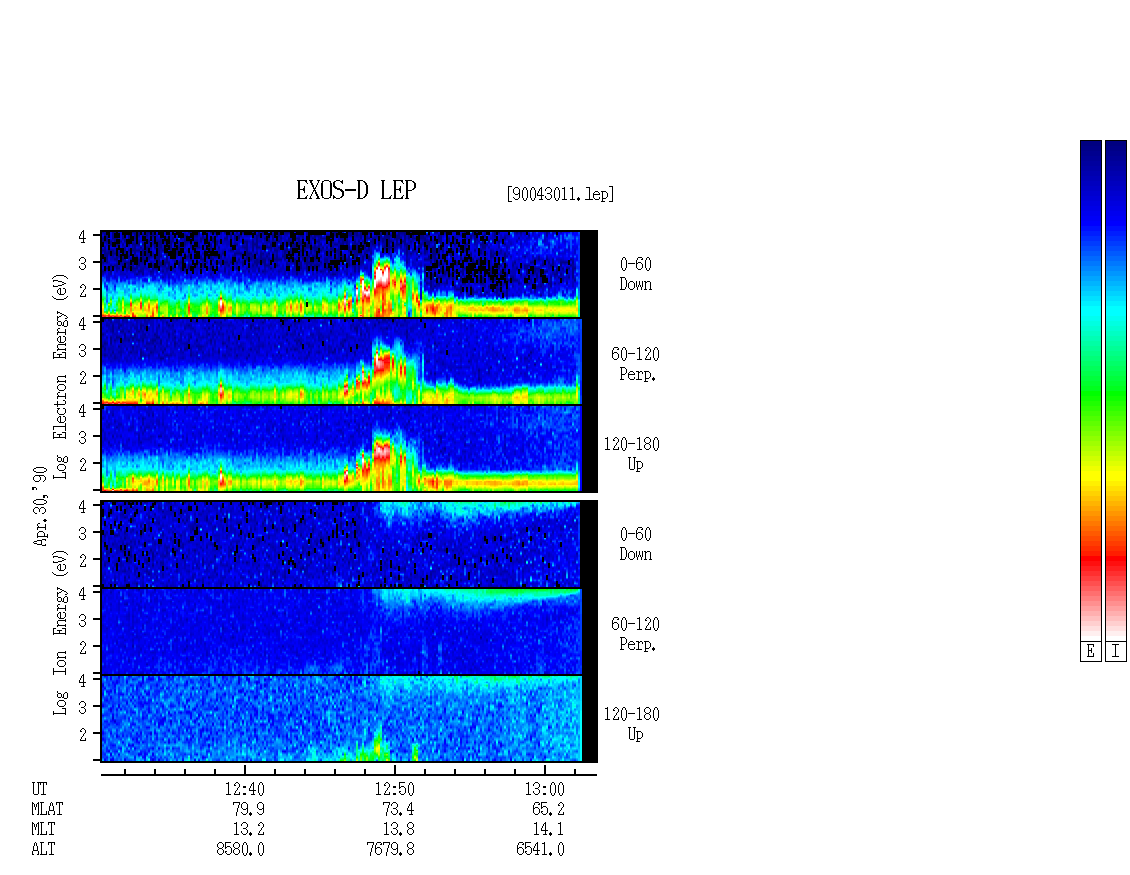Select the boxed E label under the color bar
Viewport: 1130px width, 875px height.
[x=1090, y=651]
